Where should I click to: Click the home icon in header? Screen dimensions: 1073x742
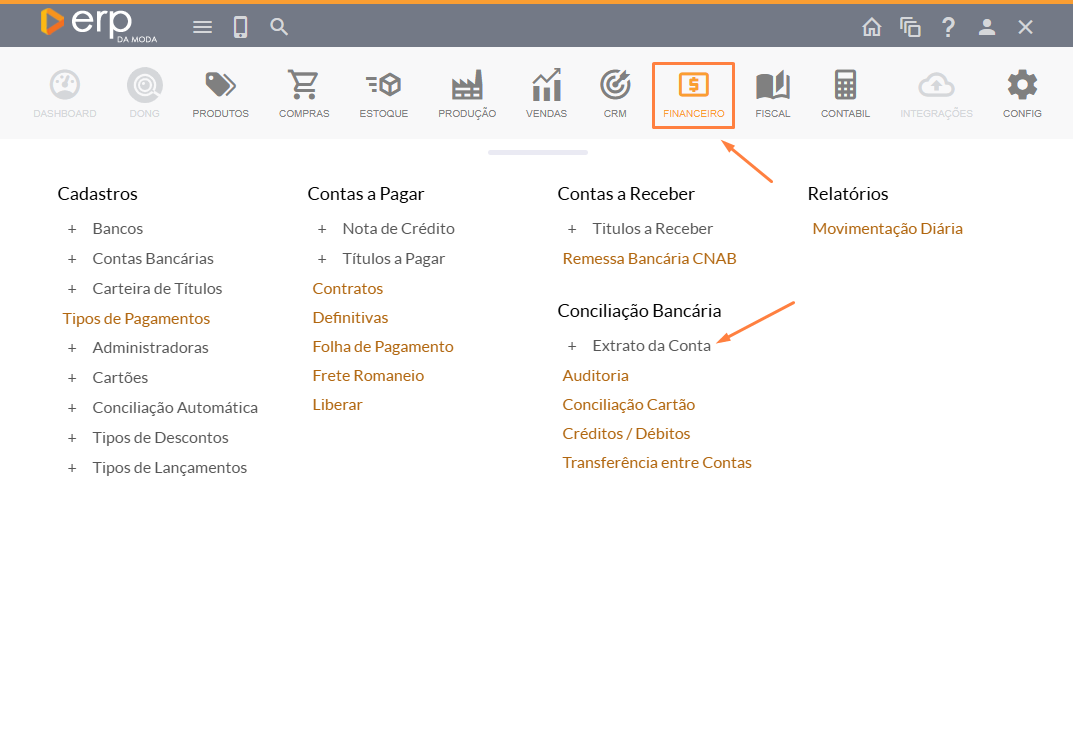pos(872,27)
